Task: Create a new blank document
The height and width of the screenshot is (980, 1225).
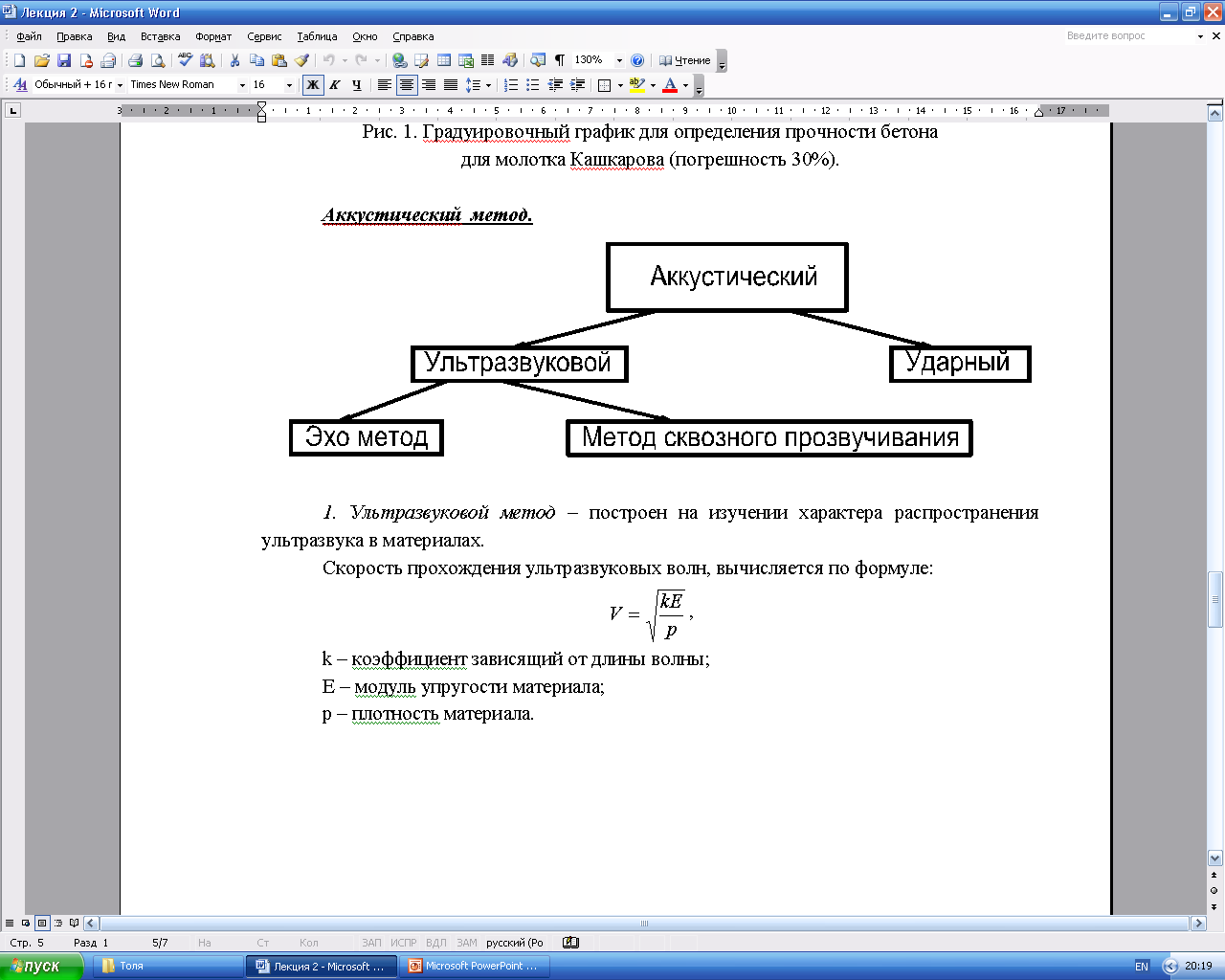Action: pyautogui.click(x=19, y=60)
